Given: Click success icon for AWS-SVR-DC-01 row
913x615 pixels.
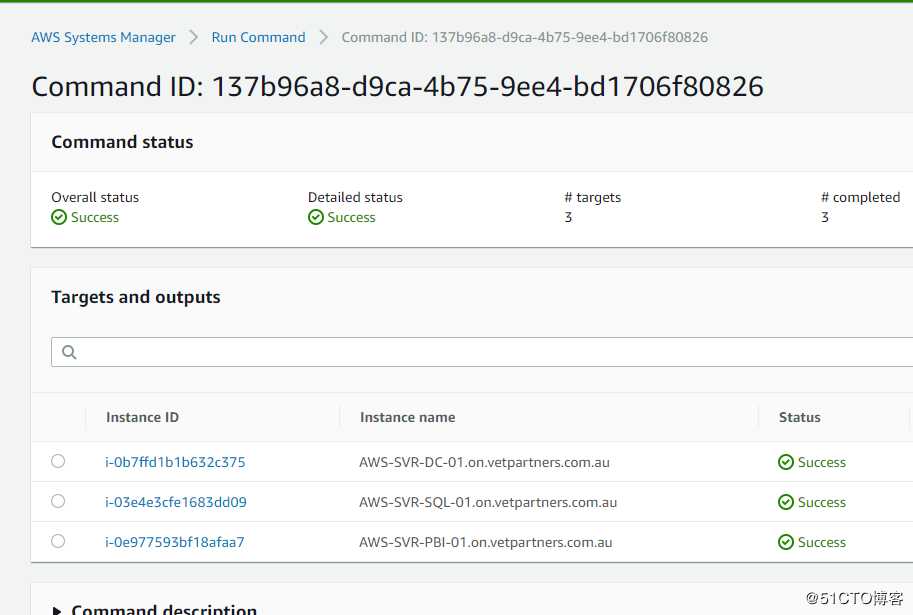Looking at the screenshot, I should click(785, 462).
